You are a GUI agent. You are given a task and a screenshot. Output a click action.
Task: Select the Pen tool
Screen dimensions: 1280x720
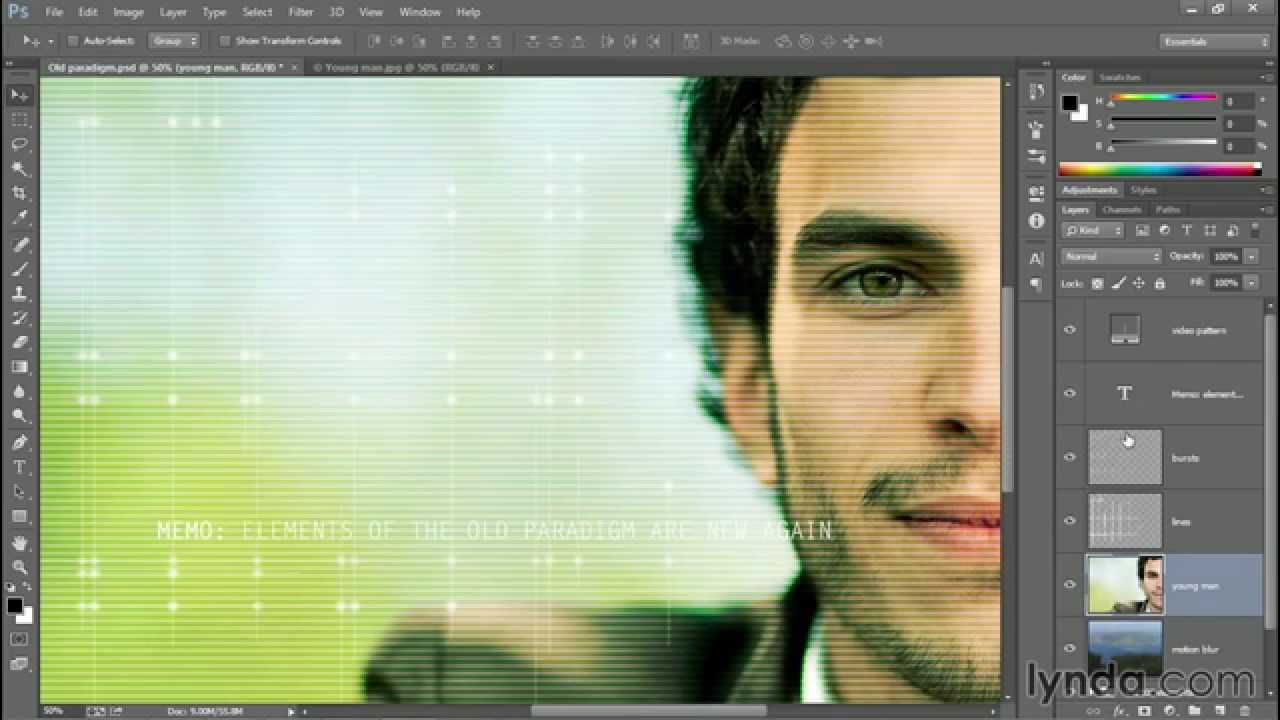pos(19,442)
